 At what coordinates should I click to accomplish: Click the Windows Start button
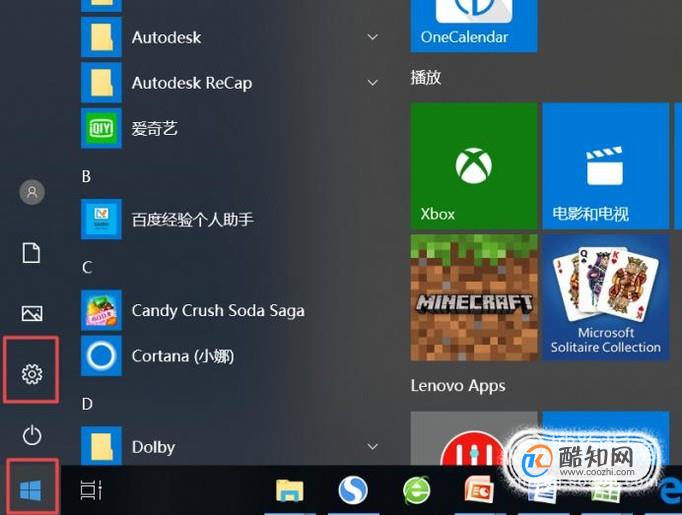(30, 490)
